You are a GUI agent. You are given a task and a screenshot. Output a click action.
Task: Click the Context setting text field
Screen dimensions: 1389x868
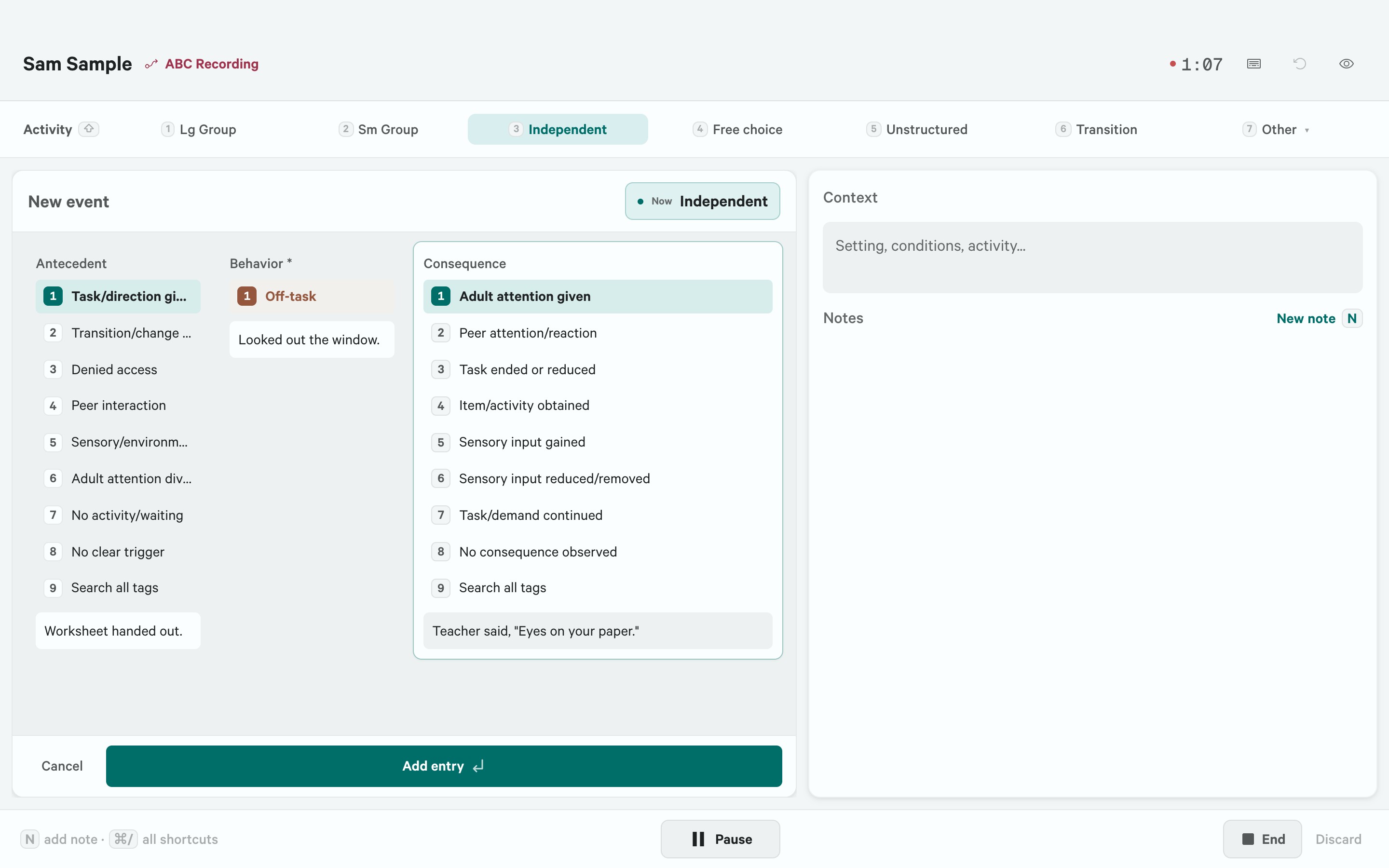pyautogui.click(x=1092, y=257)
